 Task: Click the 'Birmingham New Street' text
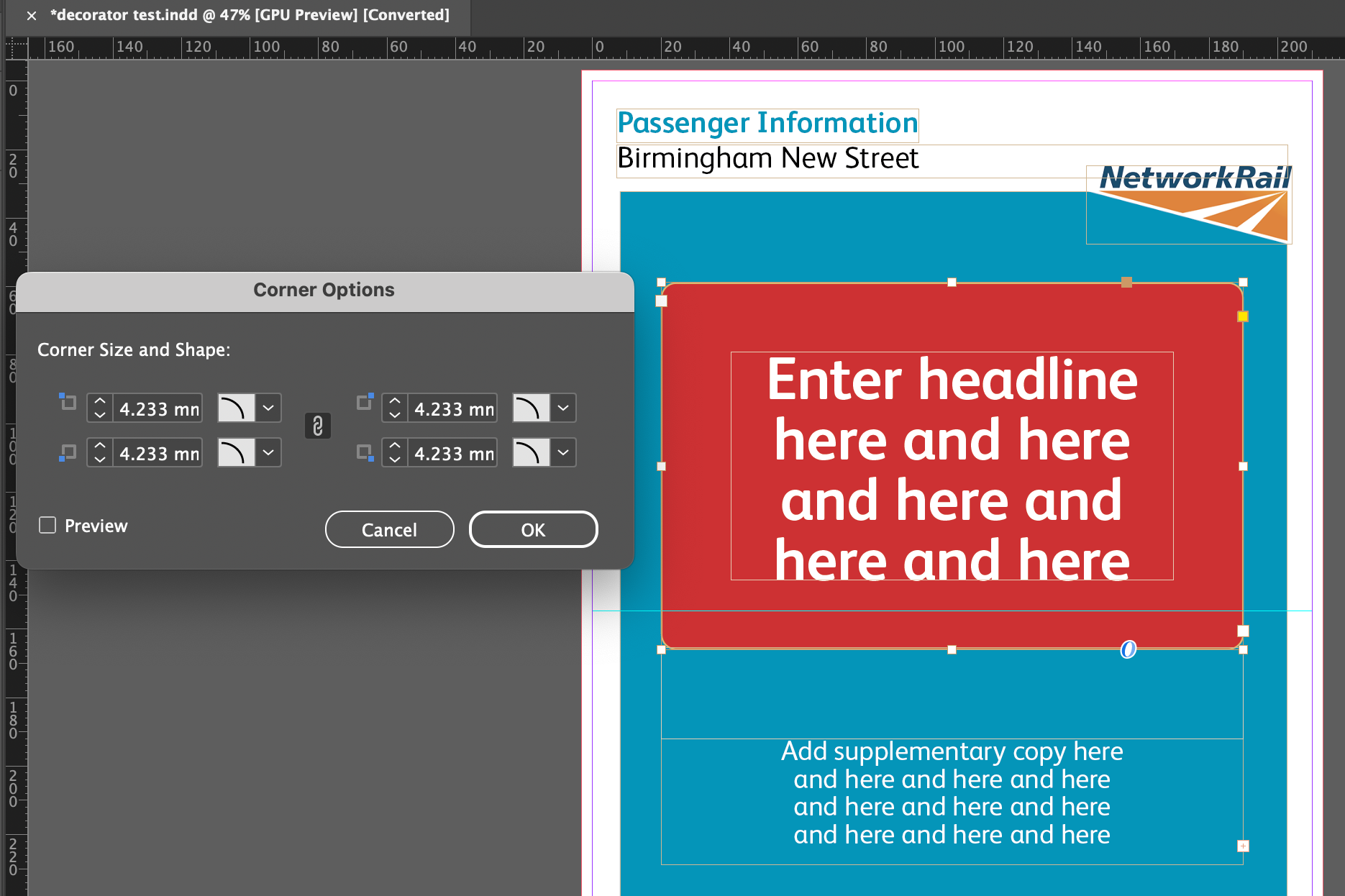[767, 158]
